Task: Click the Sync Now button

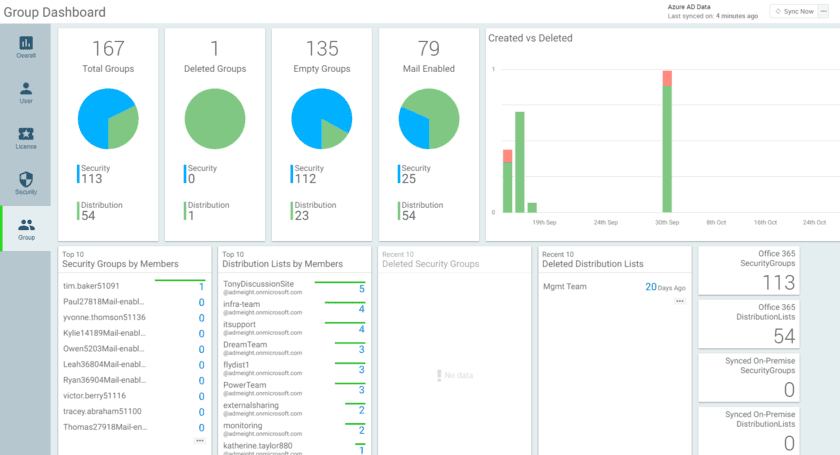Action: pyautogui.click(x=793, y=11)
